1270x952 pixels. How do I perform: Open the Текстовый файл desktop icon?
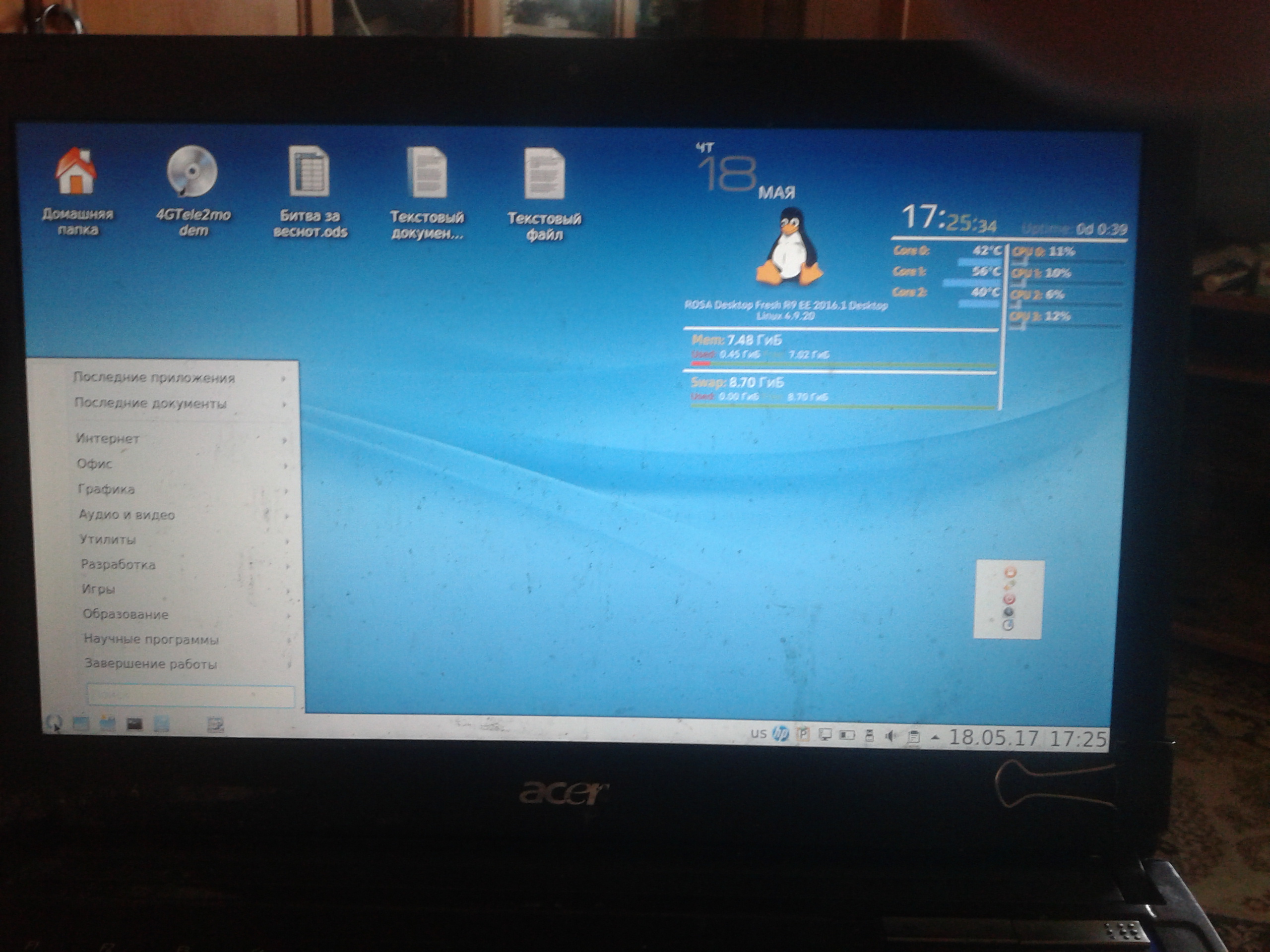[543, 175]
